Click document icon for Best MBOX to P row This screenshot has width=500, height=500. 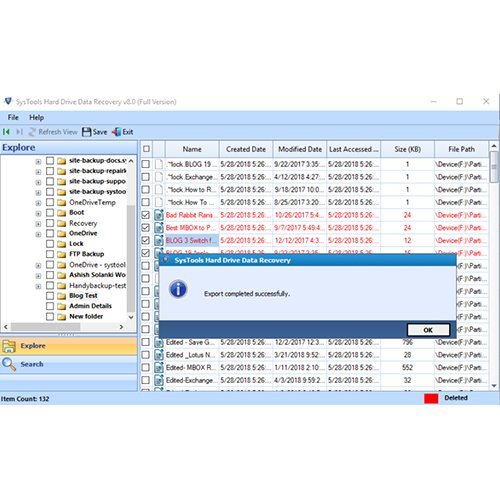(x=159, y=228)
